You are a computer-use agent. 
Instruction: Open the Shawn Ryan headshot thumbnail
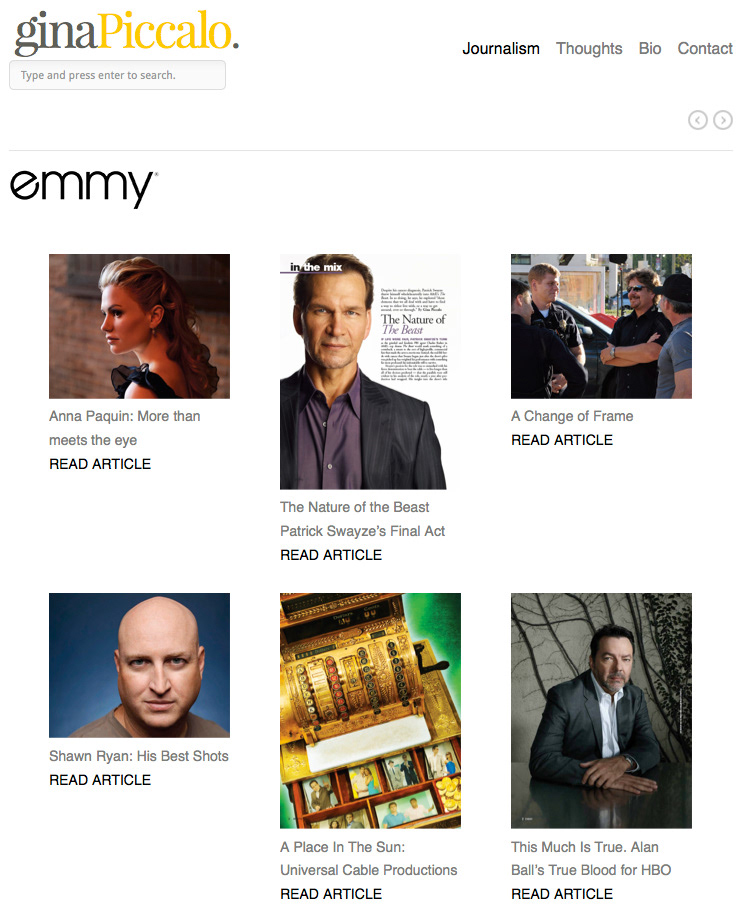tap(140, 665)
